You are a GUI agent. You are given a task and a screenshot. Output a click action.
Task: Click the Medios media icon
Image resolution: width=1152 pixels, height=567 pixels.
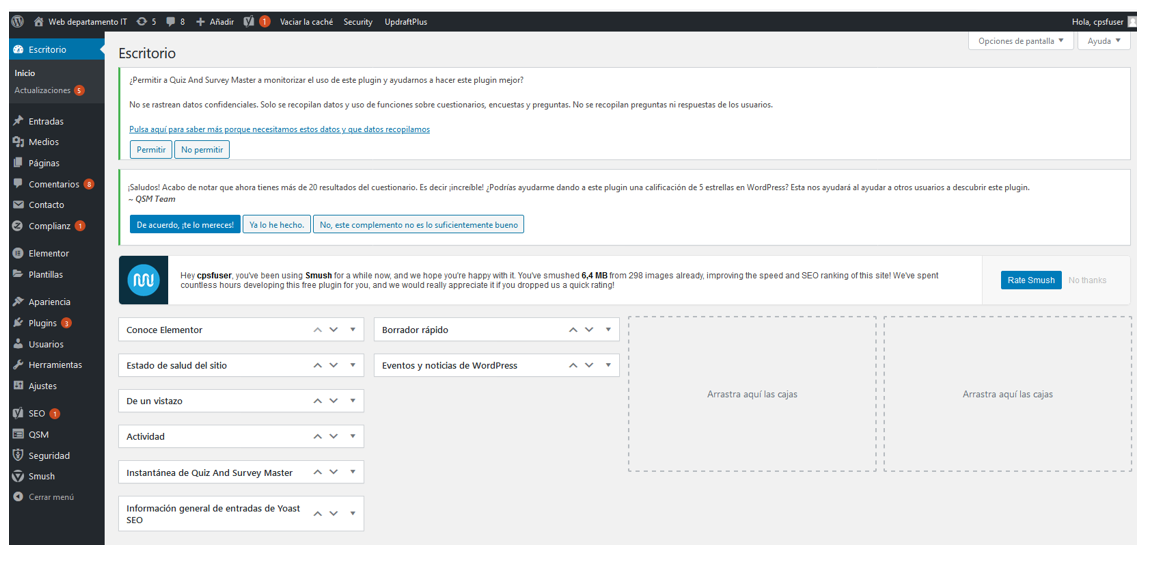point(19,142)
